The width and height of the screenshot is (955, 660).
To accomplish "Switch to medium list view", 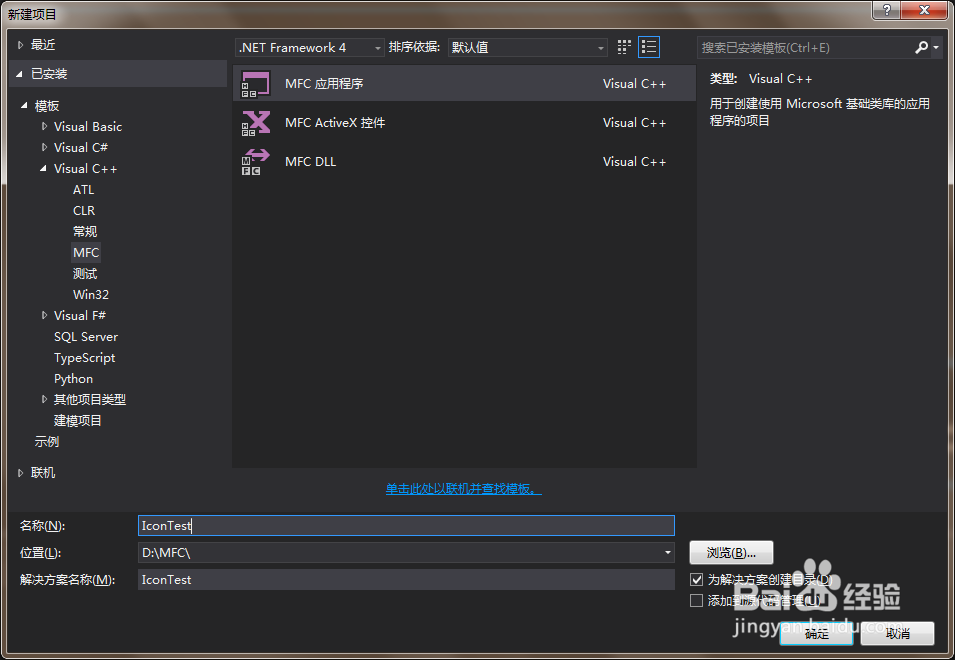I will tap(649, 47).
